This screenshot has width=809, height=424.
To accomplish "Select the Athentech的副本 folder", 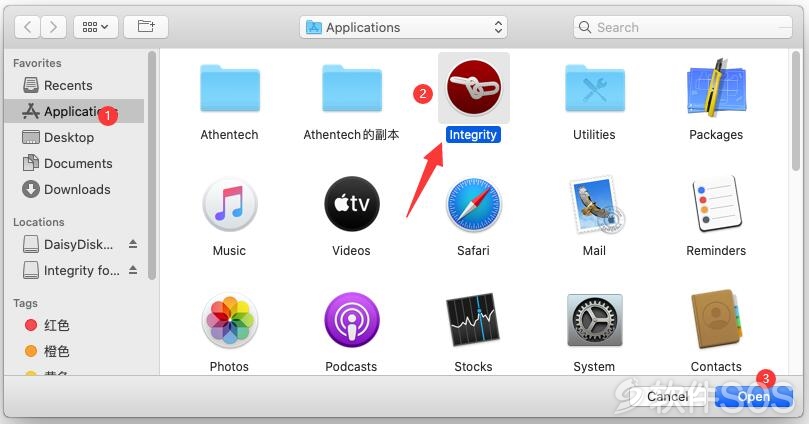I will [352, 88].
